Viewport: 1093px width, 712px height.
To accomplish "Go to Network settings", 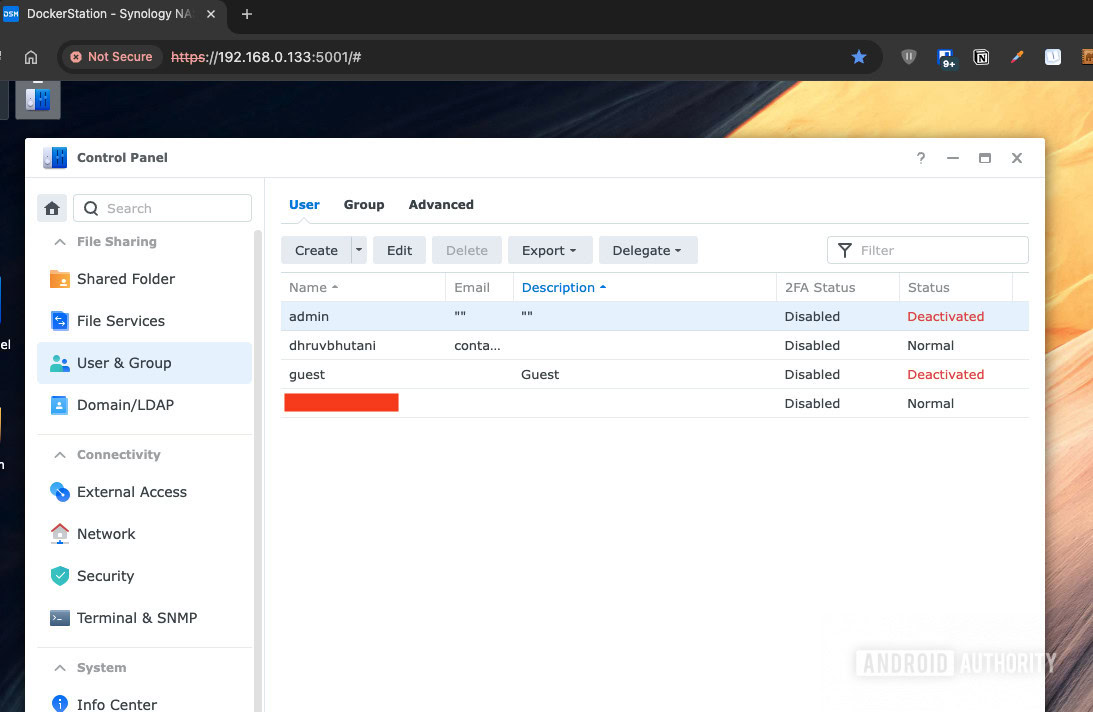I will (x=106, y=534).
